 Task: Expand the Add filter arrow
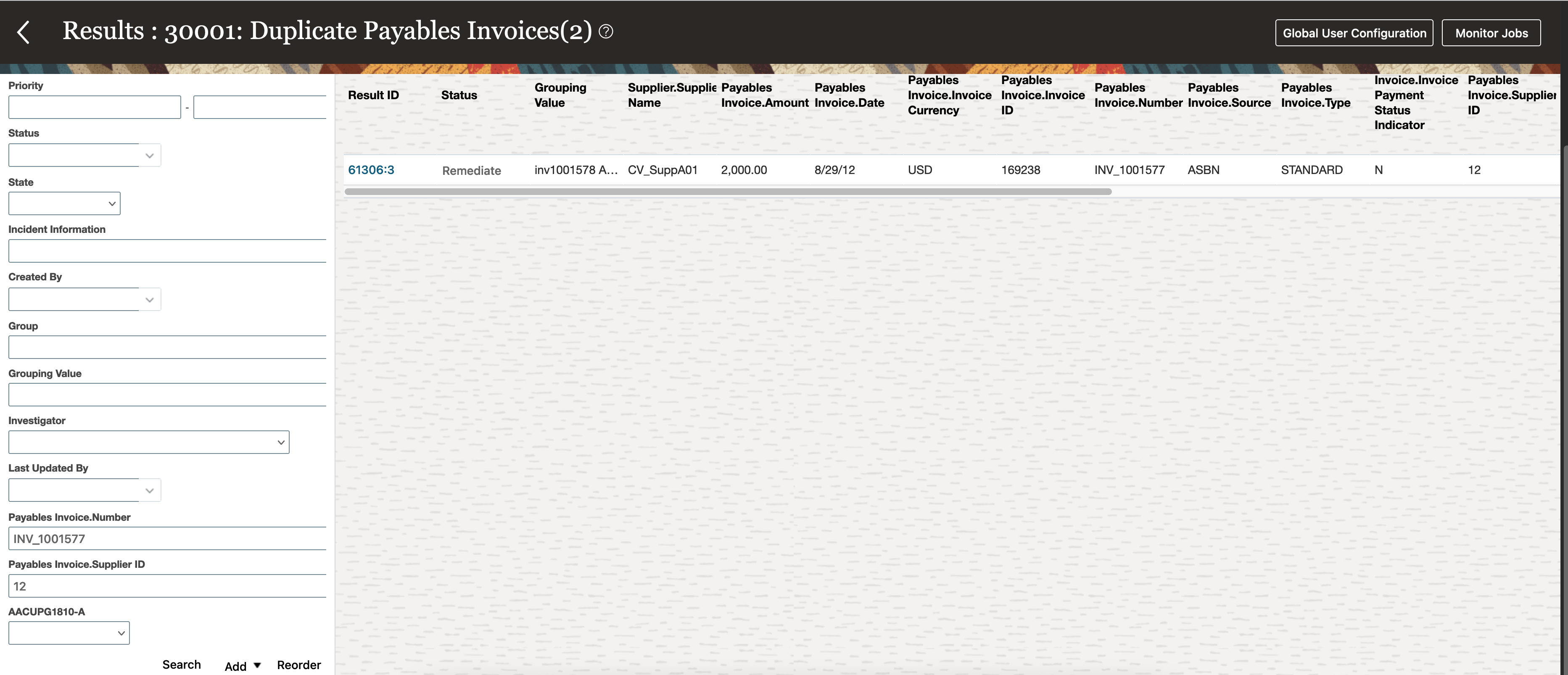click(257, 665)
